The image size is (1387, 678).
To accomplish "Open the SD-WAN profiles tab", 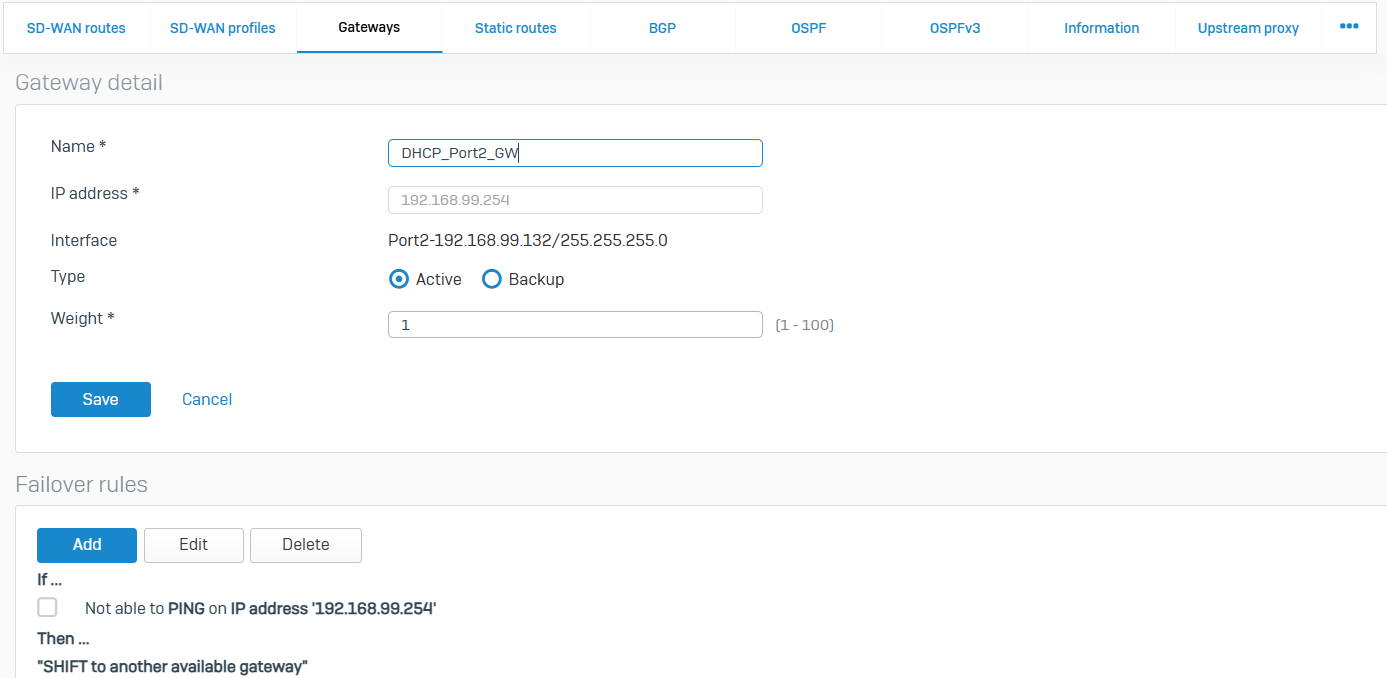I will point(222,28).
